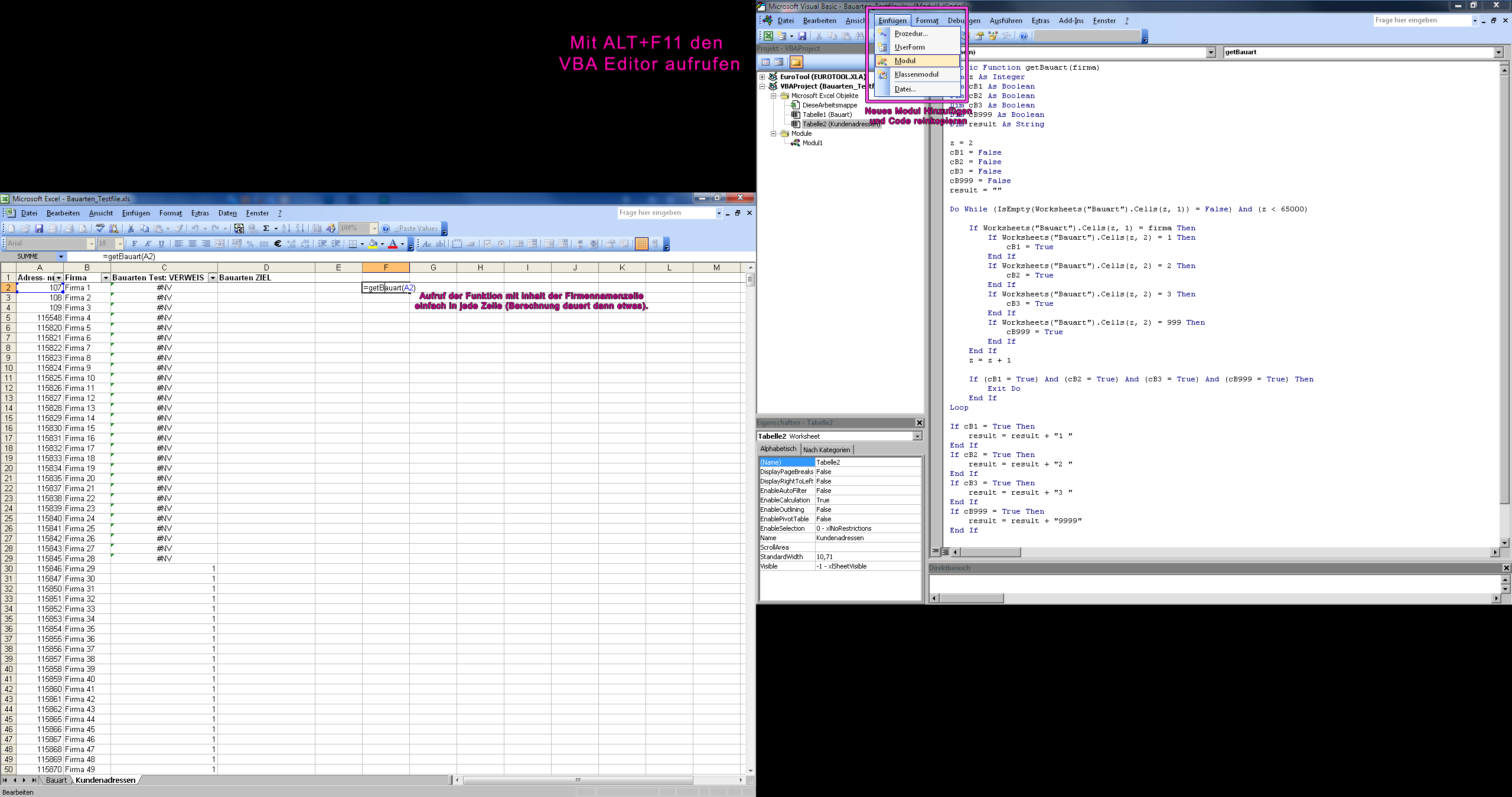Click the fill color yellow swatch button
Image resolution: width=1512 pixels, height=797 pixels.
coord(373,244)
